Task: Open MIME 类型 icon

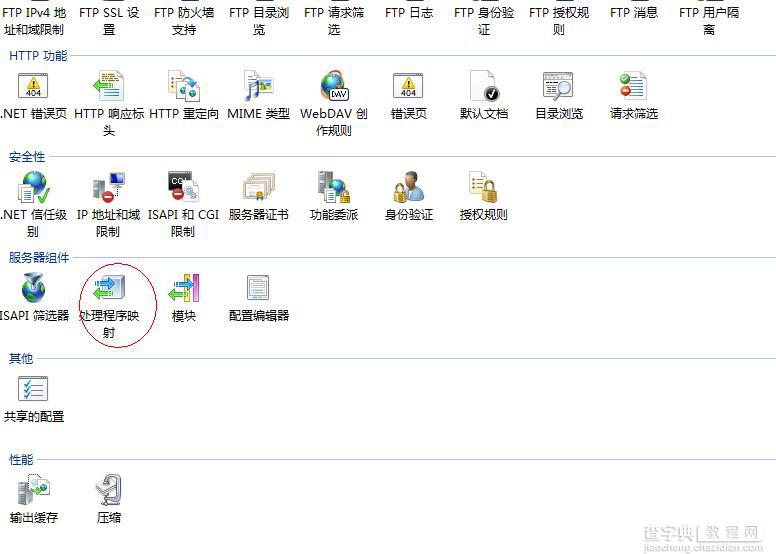Action: 258,86
